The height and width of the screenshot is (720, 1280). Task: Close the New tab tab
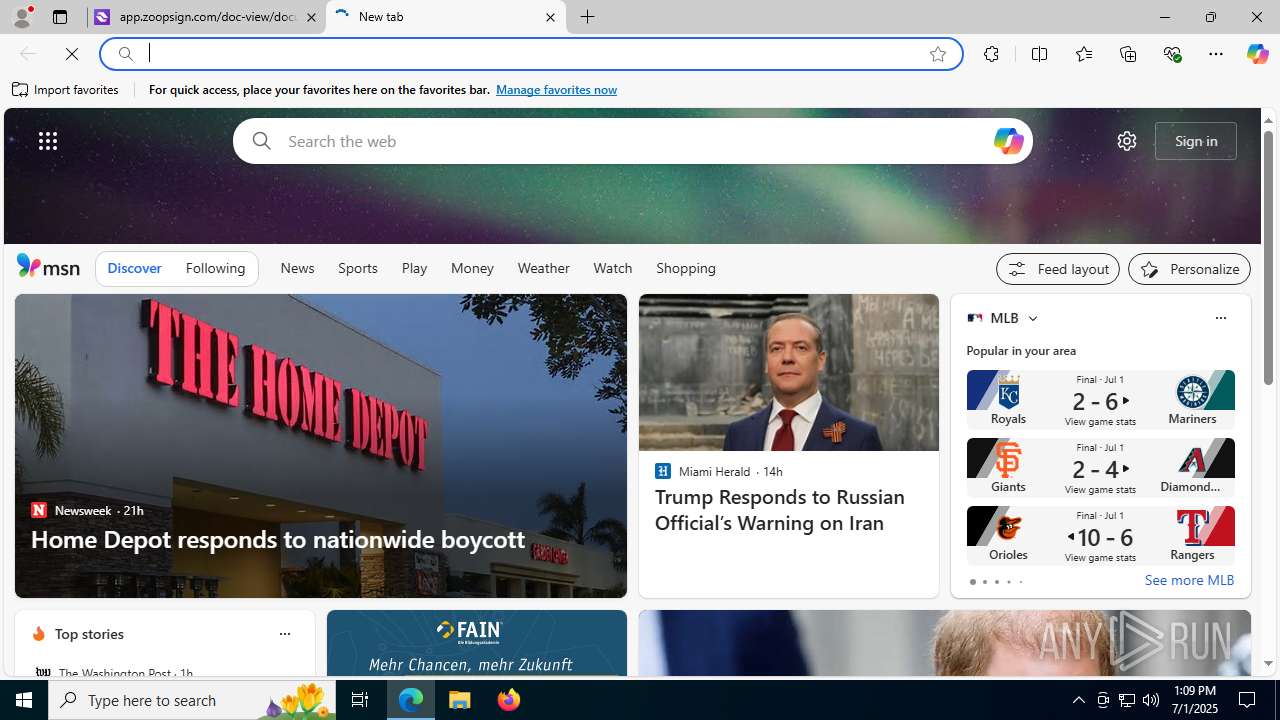pyautogui.click(x=550, y=17)
